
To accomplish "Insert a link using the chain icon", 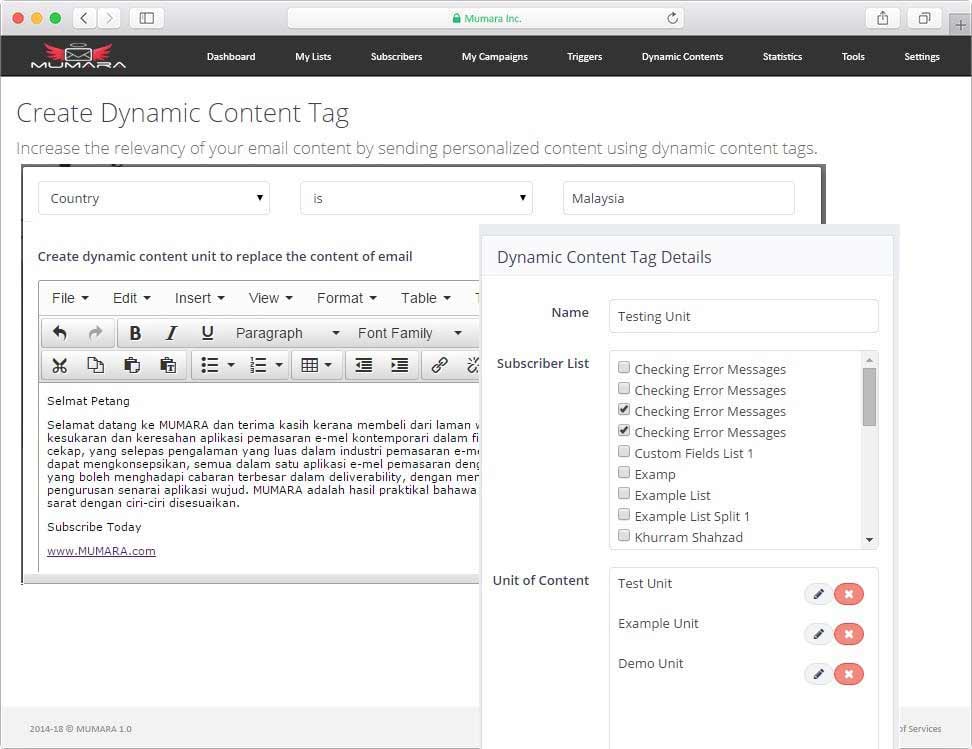I will pos(439,365).
